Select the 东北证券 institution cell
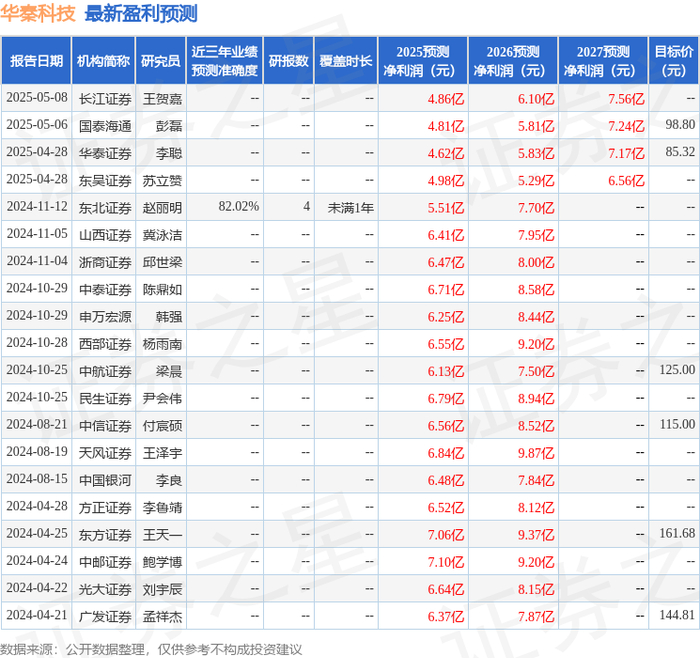The image size is (700, 658). tap(105, 208)
